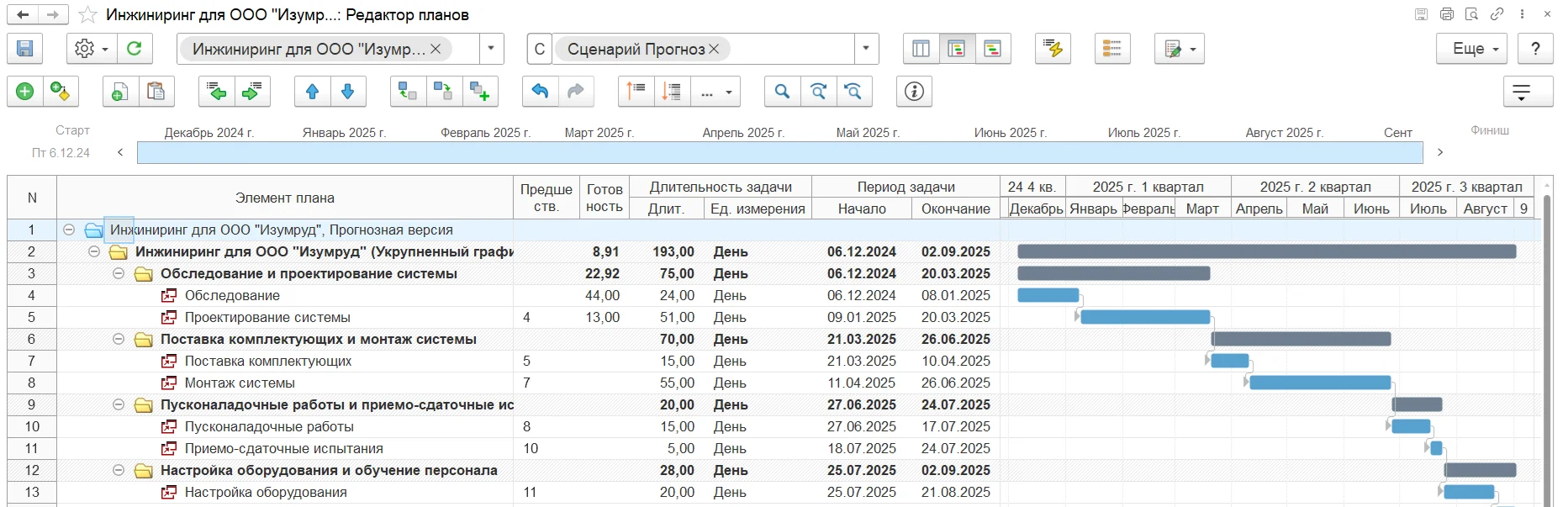Move the element up with blue arrow
This screenshot has width=1568, height=507.
tap(312, 92)
